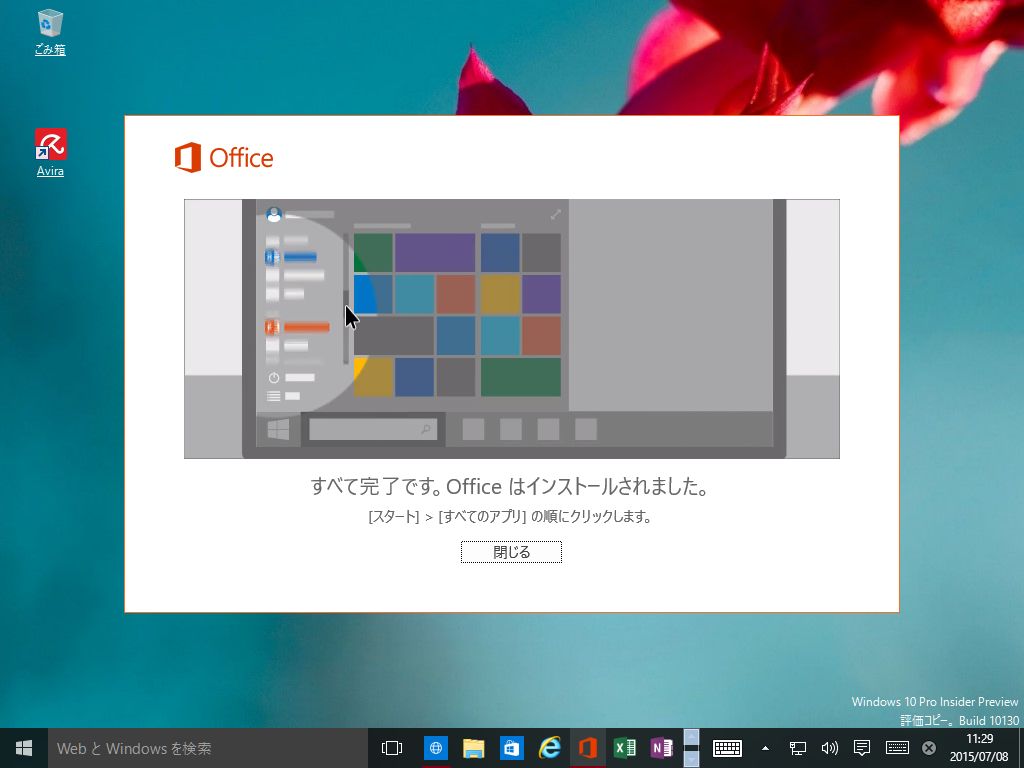Open the blue globe browser taskbar icon
This screenshot has height=768, width=1024.
pyautogui.click(x=436, y=748)
